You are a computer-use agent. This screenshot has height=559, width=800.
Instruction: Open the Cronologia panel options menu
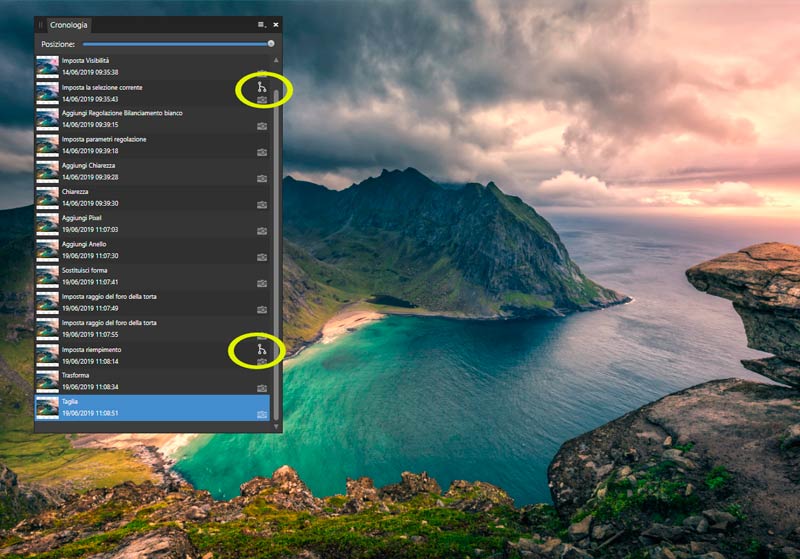[261, 24]
